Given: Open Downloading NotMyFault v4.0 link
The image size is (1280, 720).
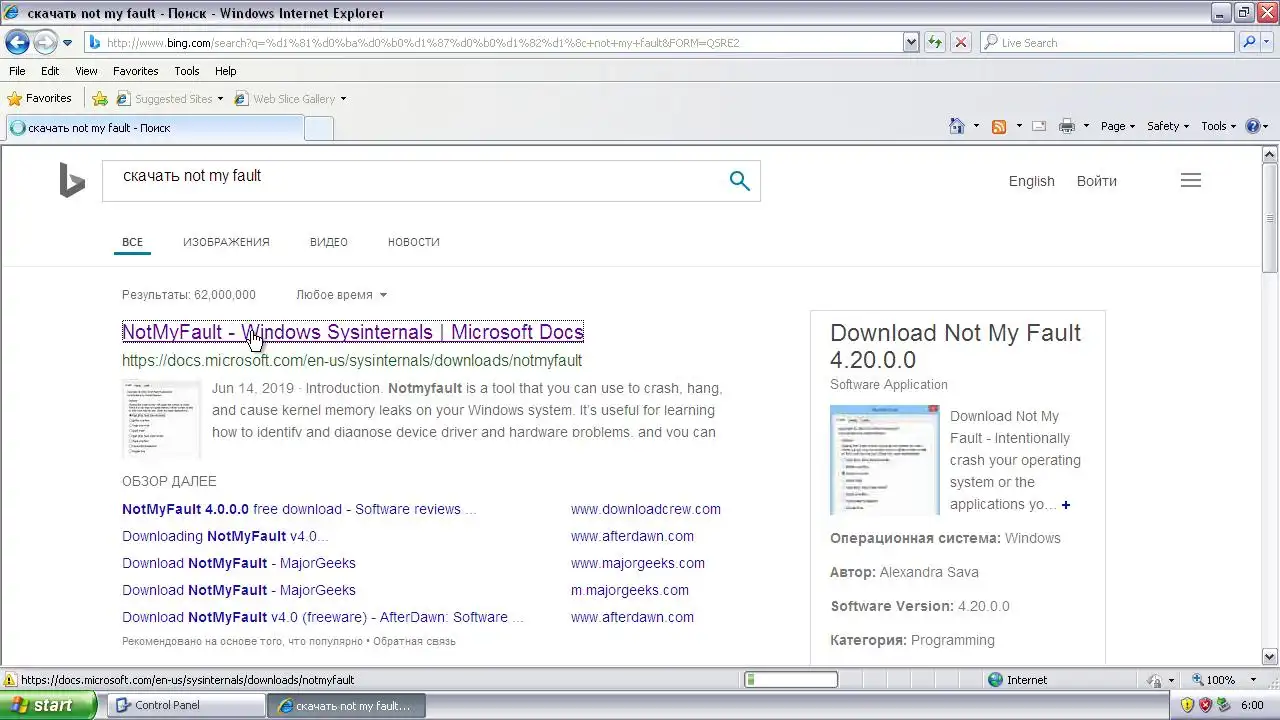Looking at the screenshot, I should click(225, 536).
